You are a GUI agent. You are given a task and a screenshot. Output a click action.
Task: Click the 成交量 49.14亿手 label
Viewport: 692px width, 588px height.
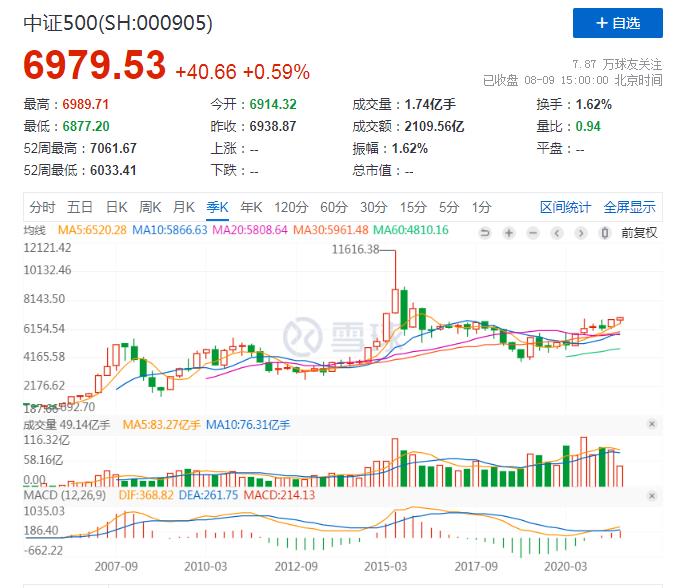point(67,425)
